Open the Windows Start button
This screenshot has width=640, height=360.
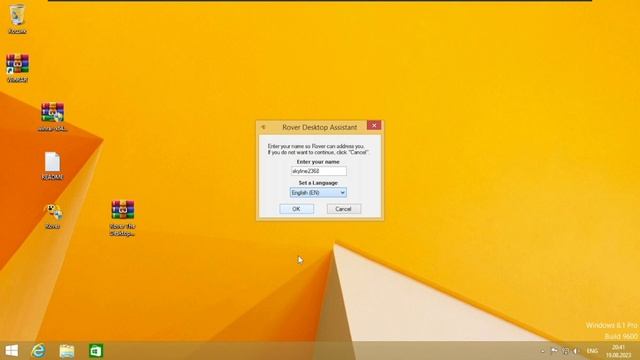click(x=11, y=351)
